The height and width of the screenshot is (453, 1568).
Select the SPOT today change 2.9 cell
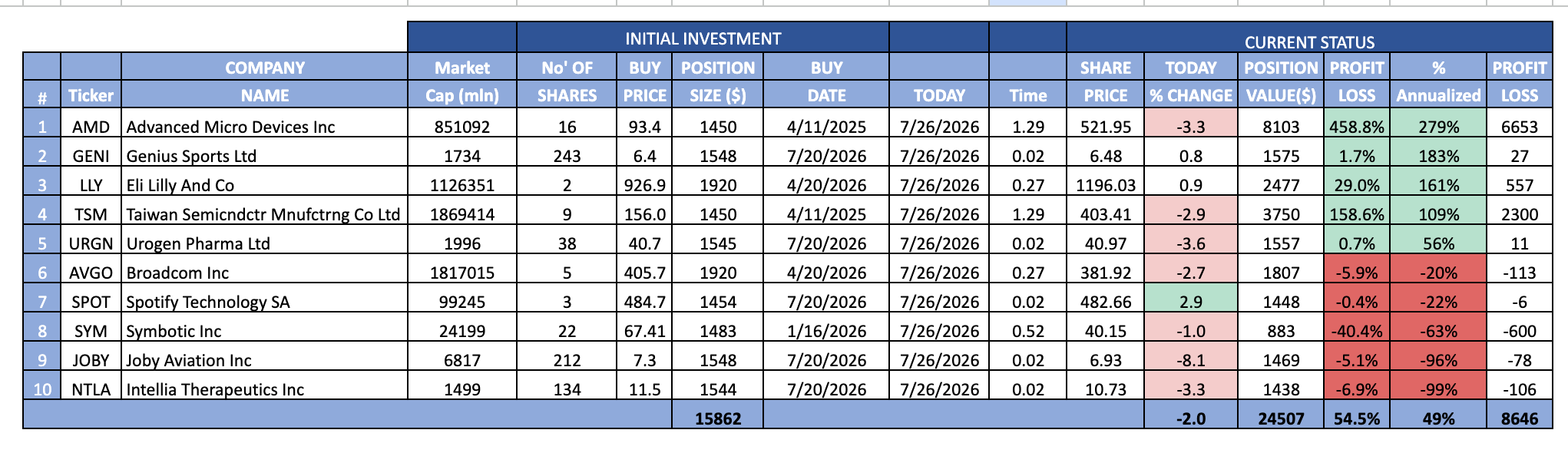coord(1190,302)
